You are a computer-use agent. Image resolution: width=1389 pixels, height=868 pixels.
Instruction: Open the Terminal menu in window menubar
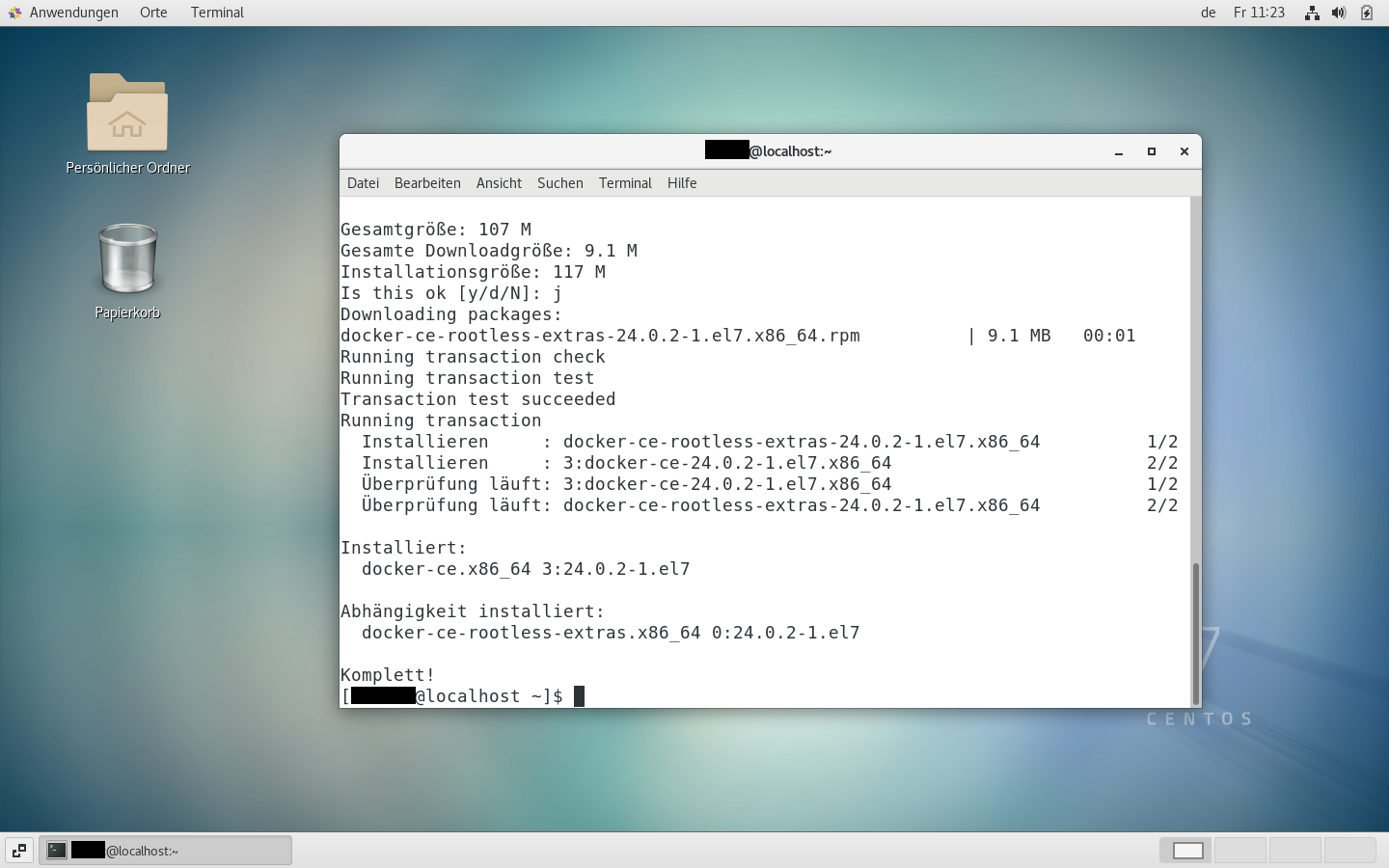[625, 183]
